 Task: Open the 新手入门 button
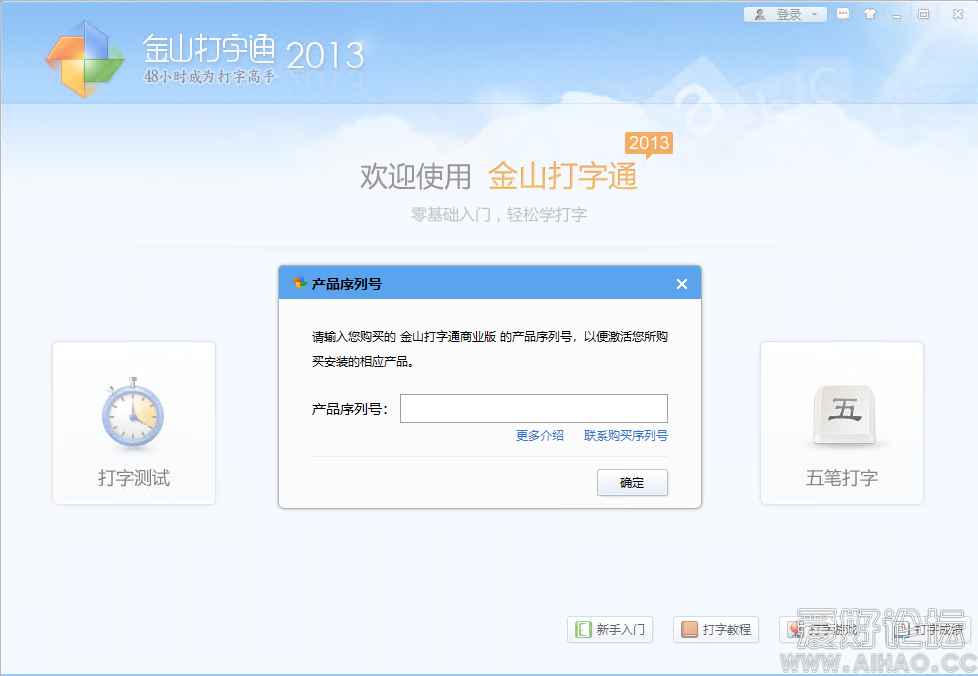coord(610,629)
